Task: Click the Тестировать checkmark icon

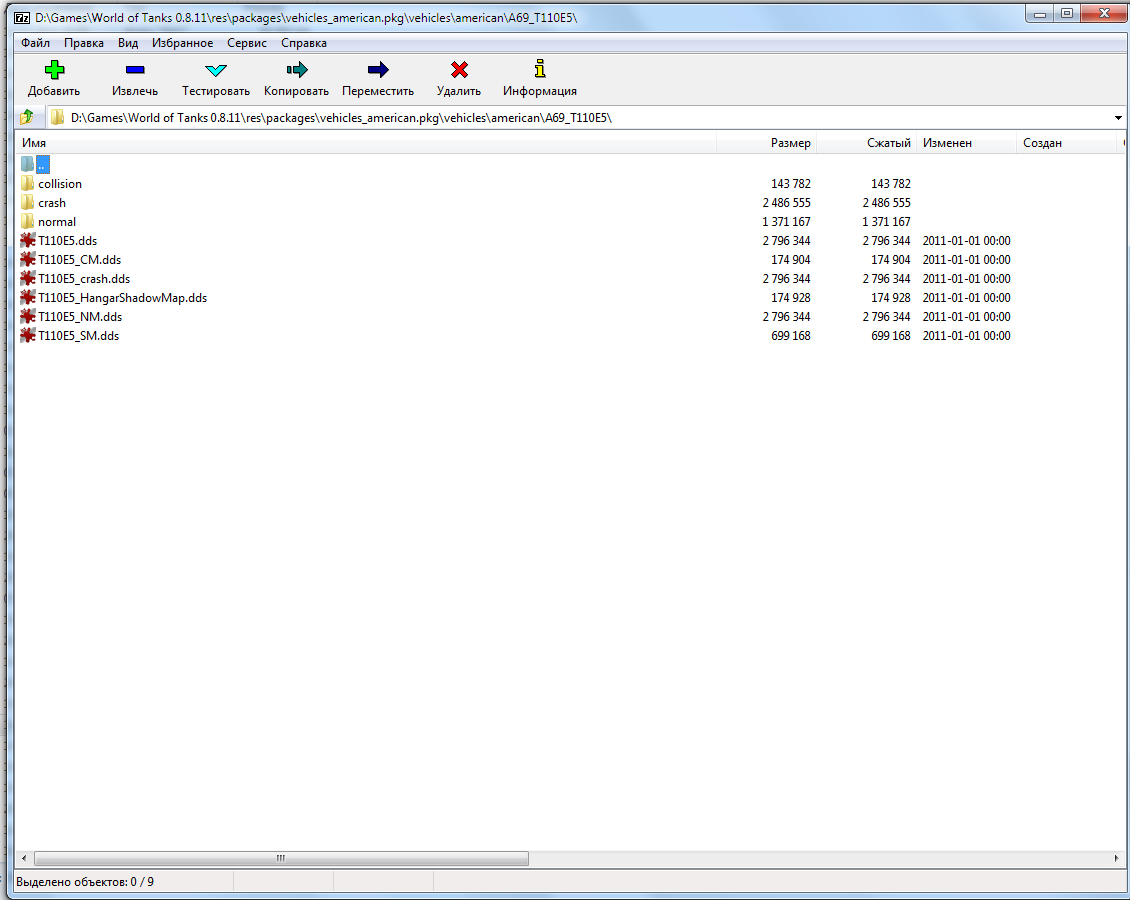Action: [215, 70]
